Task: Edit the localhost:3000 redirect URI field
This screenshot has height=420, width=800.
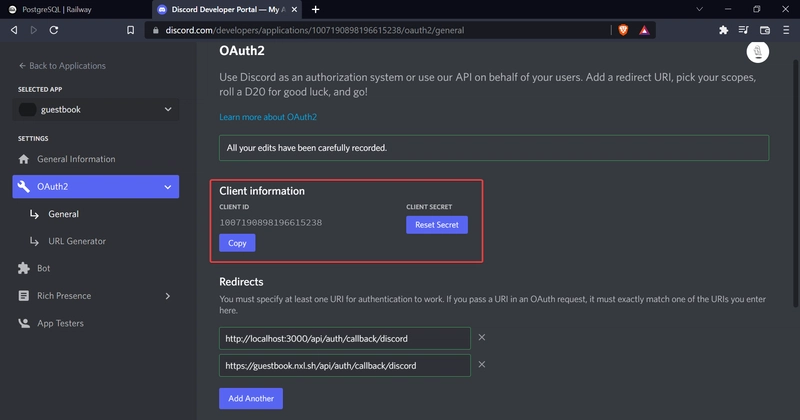Action: [345, 338]
